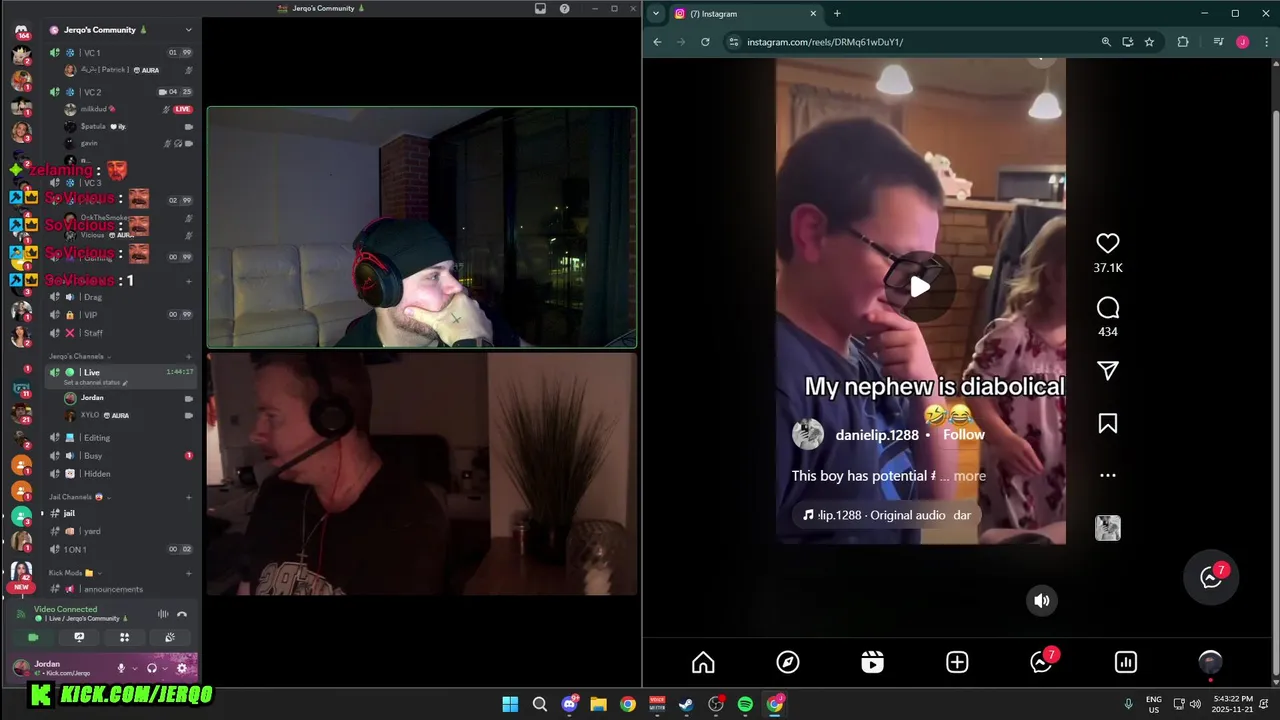Follow danielip.1288
Viewport: 1280px width, 720px height.
[964, 435]
